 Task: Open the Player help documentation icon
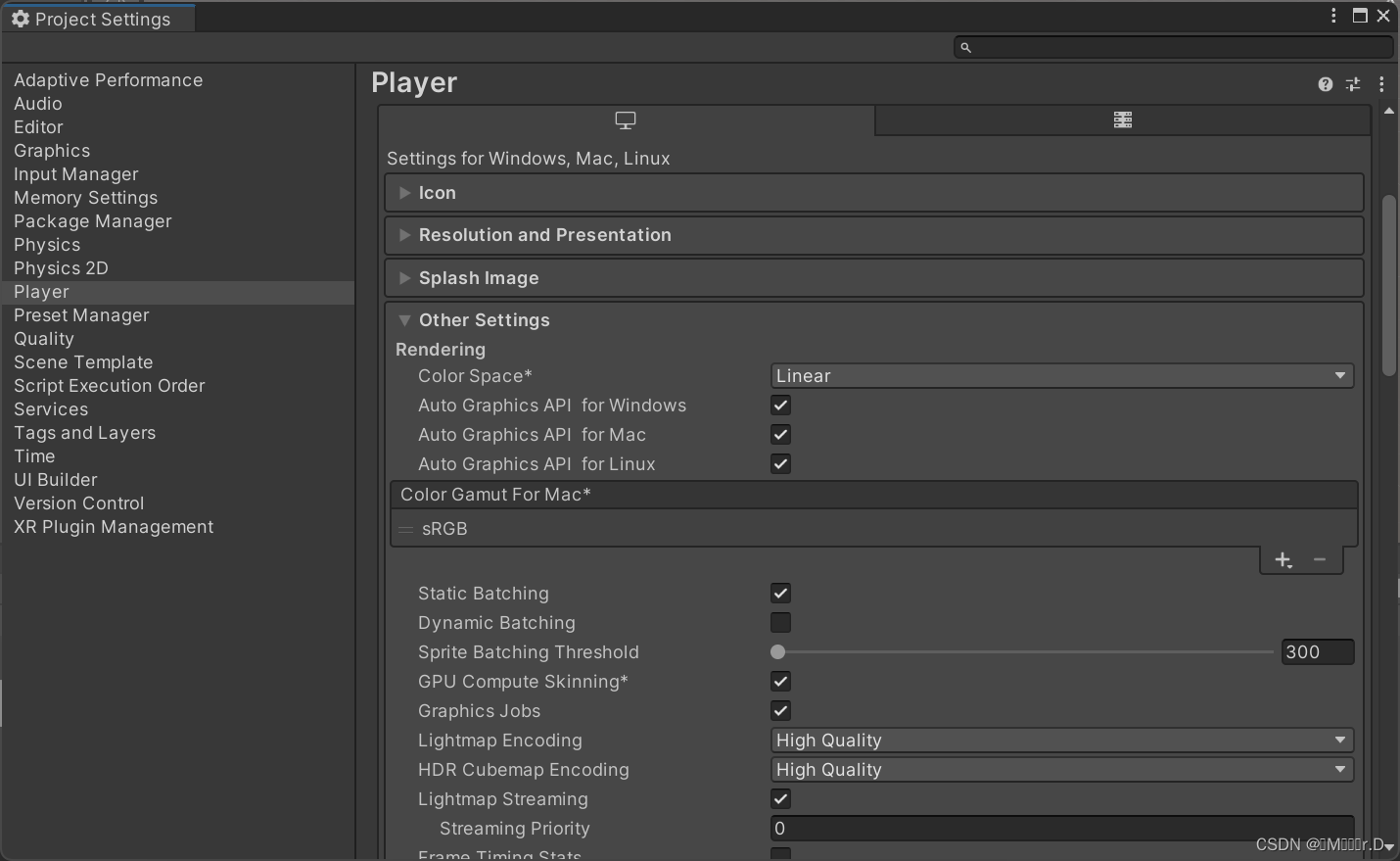tap(1326, 84)
